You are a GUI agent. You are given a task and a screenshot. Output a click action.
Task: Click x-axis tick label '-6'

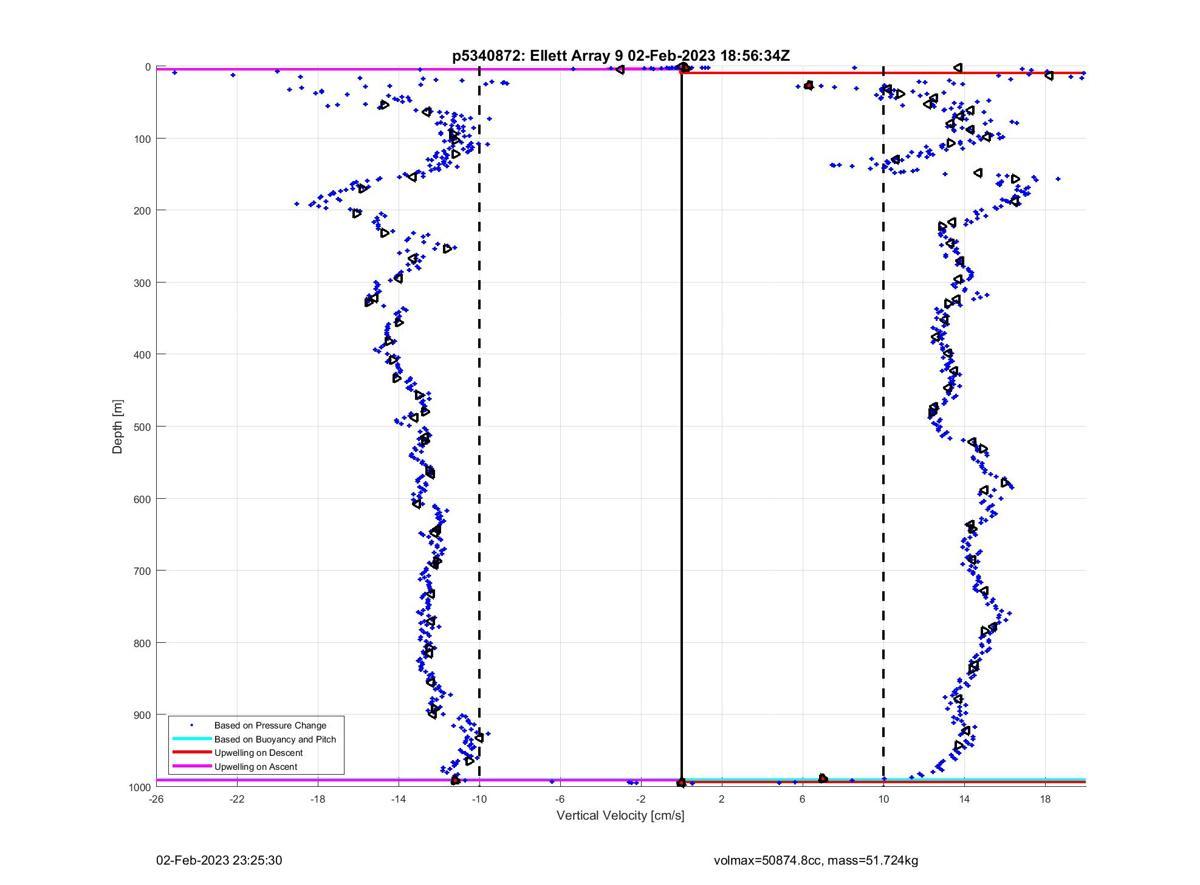(560, 799)
